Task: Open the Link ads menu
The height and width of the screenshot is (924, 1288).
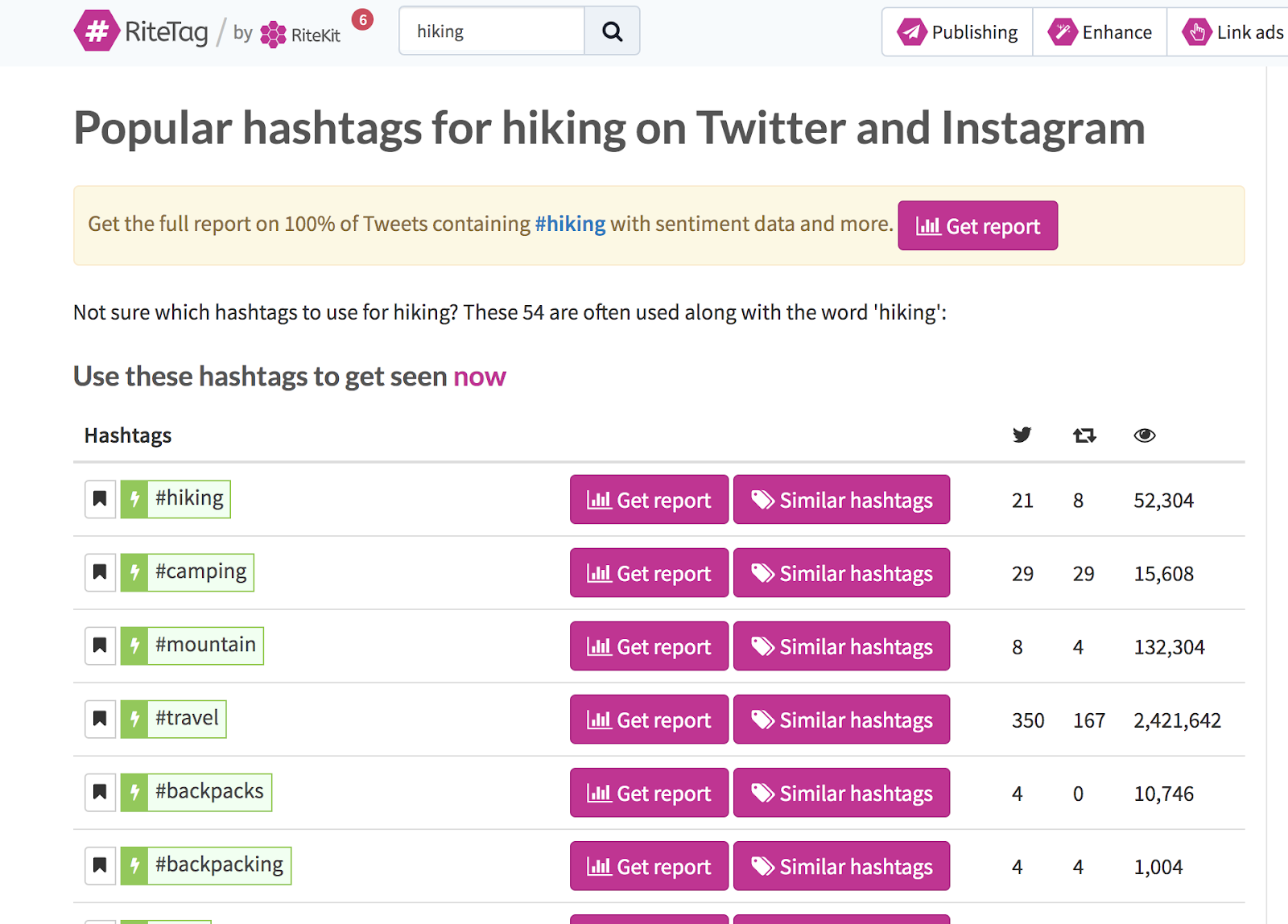Action: click(x=1232, y=32)
